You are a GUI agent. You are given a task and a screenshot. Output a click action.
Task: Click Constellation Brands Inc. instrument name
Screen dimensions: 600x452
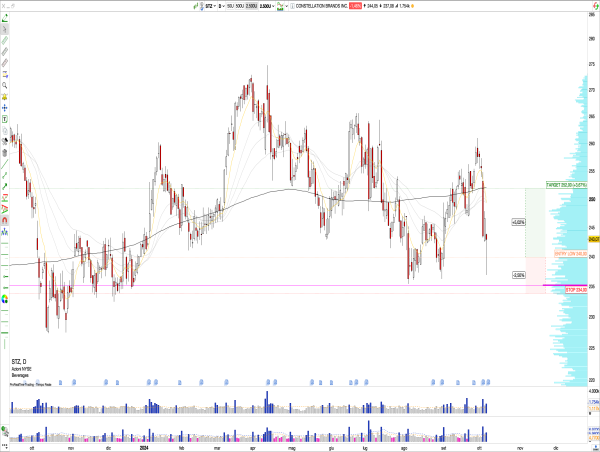[321, 6]
